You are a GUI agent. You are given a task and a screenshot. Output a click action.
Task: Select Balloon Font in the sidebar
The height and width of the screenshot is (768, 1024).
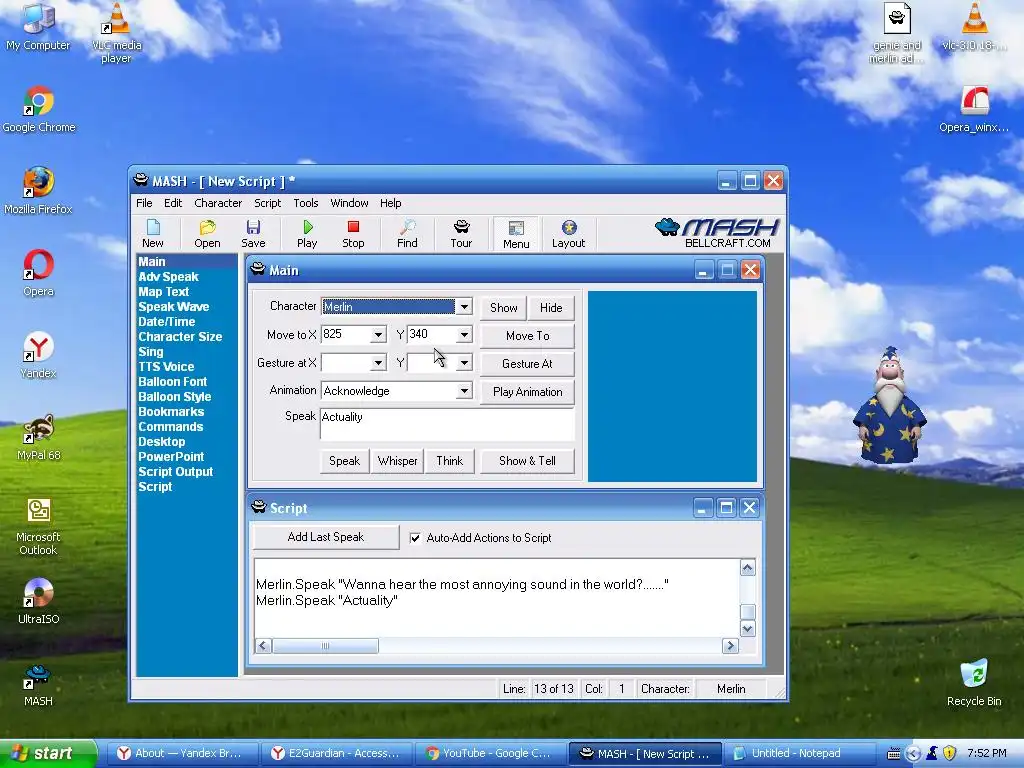point(172,382)
